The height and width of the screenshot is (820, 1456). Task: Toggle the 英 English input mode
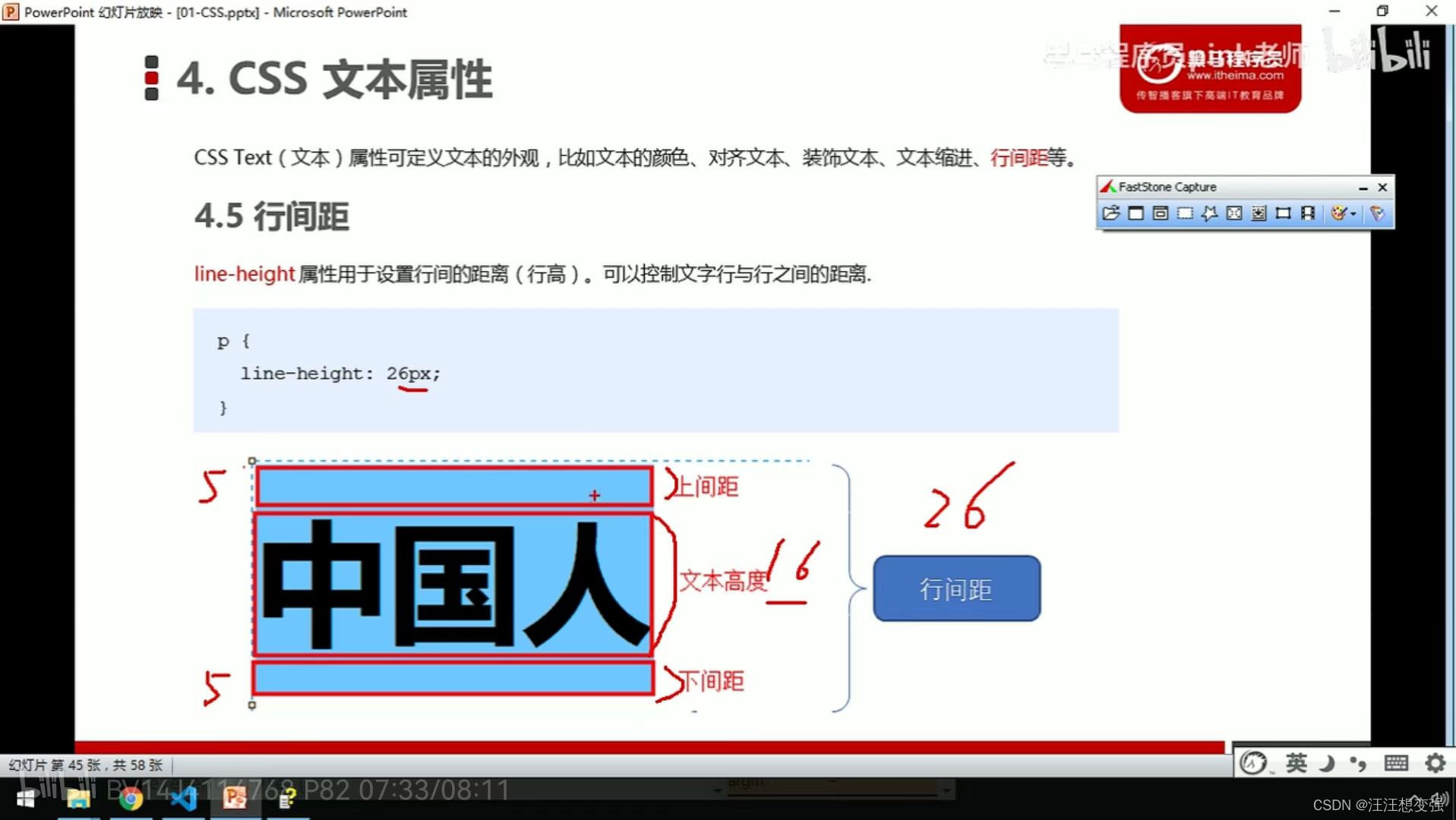tap(1297, 762)
